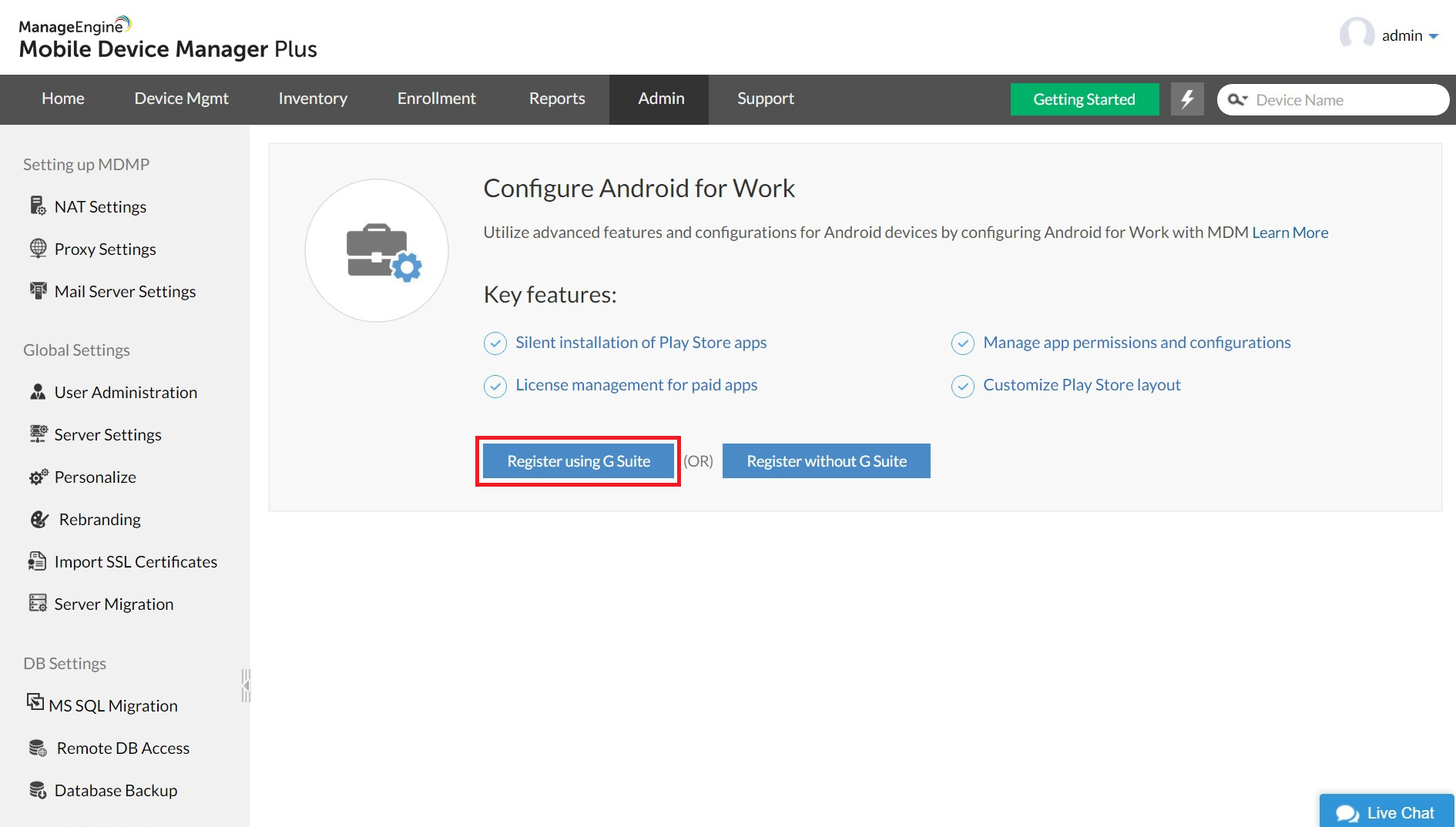The width and height of the screenshot is (1456, 827).
Task: Click the Live Chat bubble icon
Action: point(1347,814)
